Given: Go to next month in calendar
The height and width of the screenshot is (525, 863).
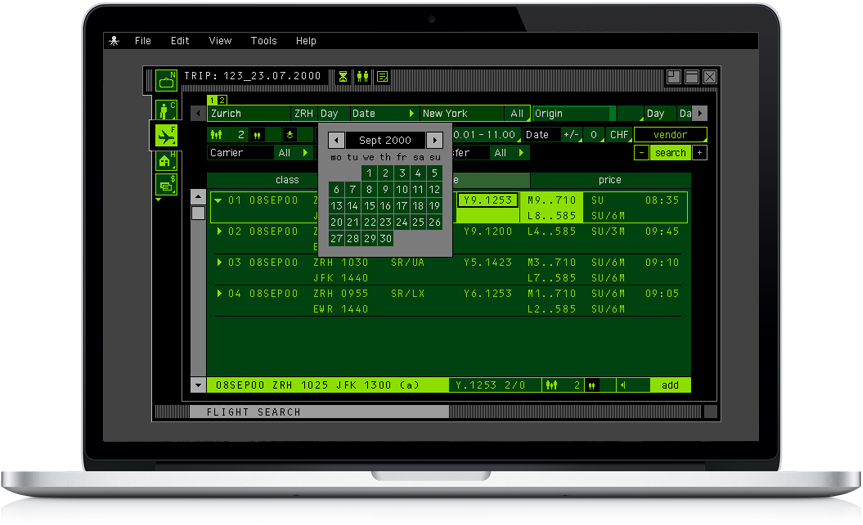Looking at the screenshot, I should 434,141.
